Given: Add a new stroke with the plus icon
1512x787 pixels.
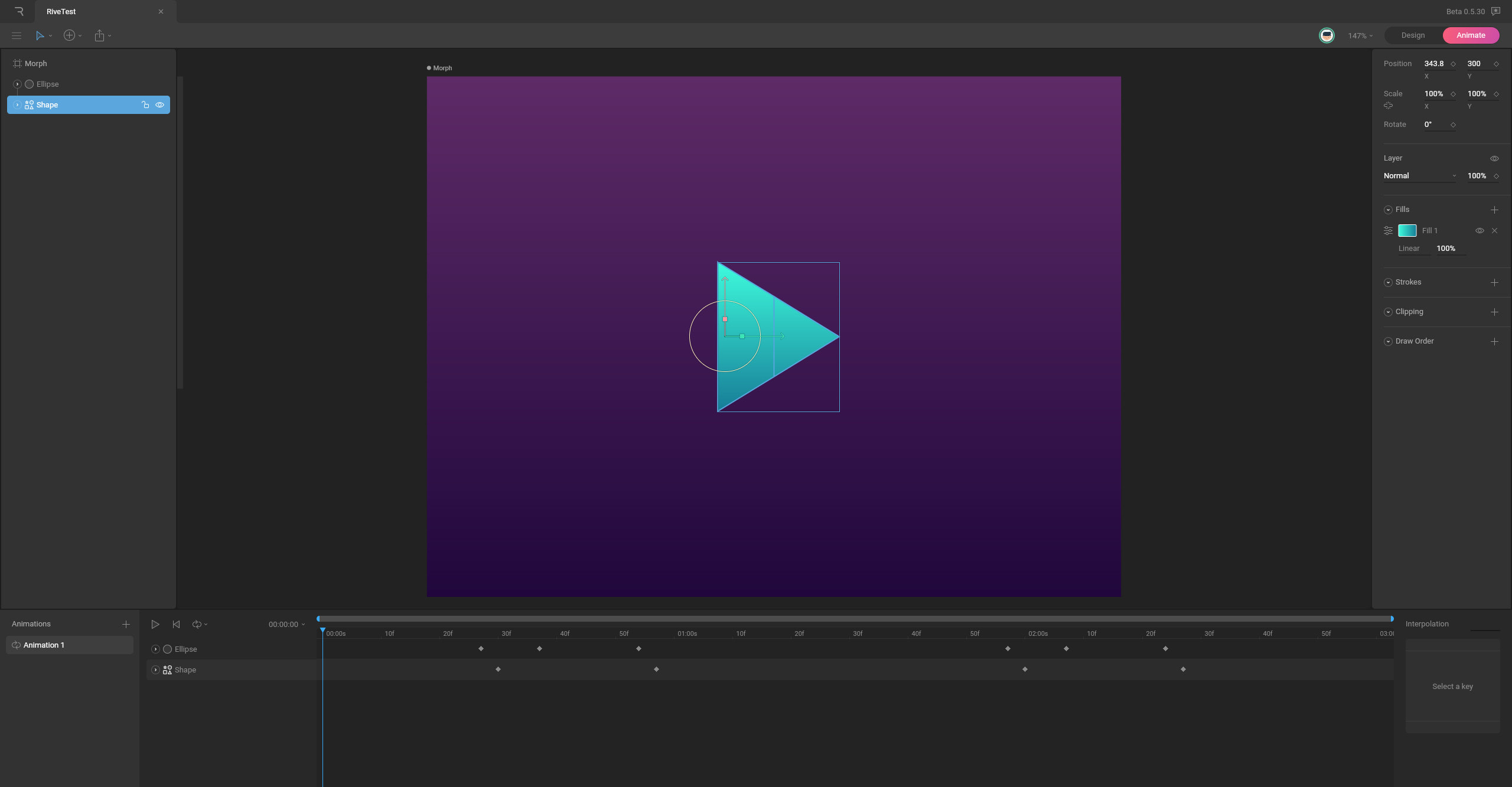Looking at the screenshot, I should point(1494,282).
